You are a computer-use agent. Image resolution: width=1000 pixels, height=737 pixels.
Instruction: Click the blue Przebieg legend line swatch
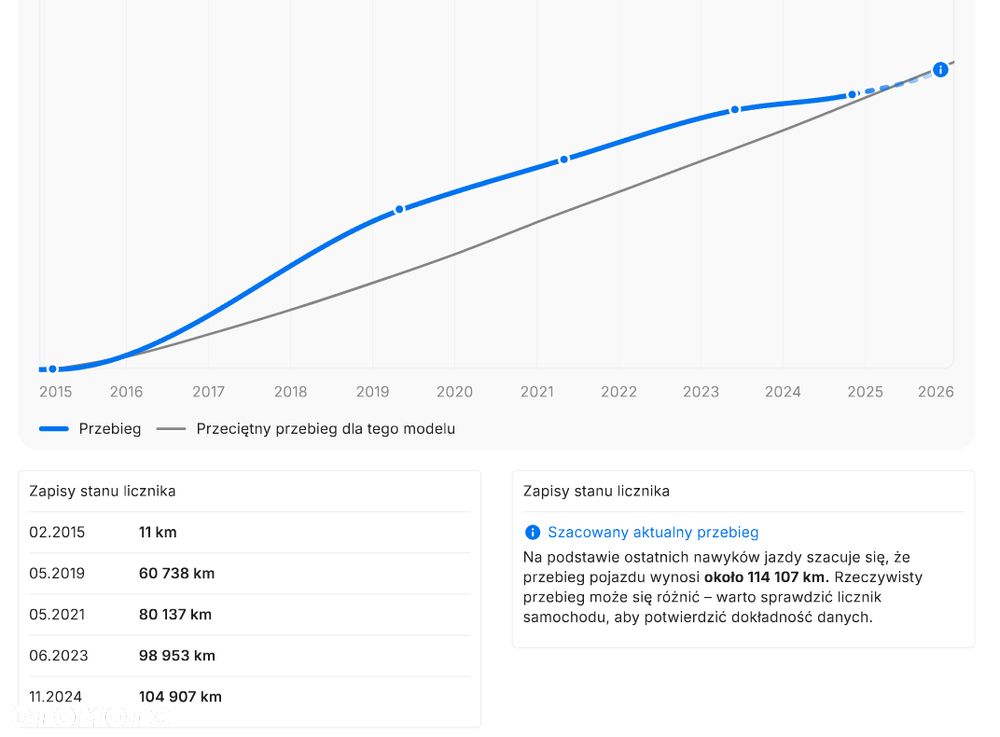[54, 429]
